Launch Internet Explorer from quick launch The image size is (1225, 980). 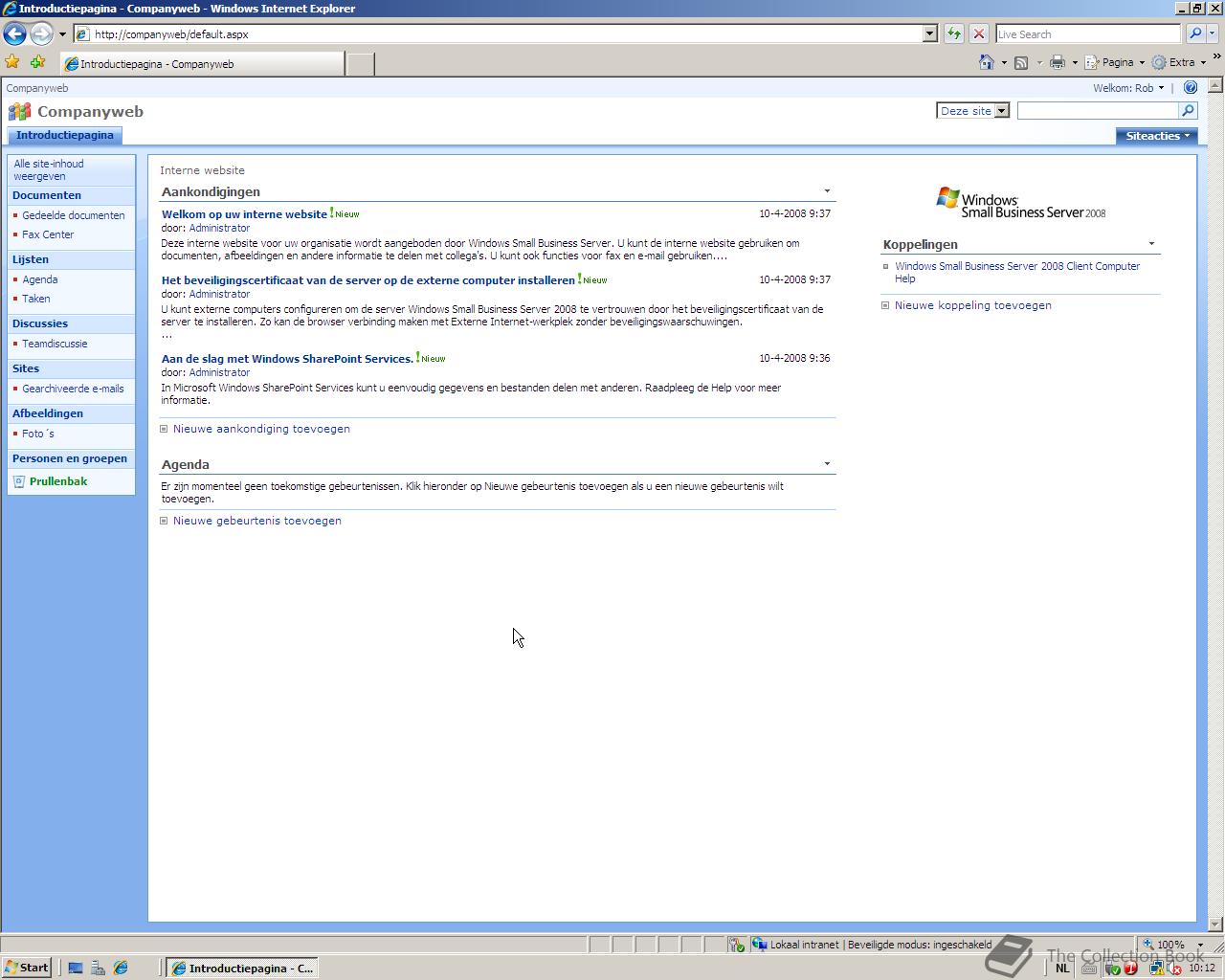[121, 968]
